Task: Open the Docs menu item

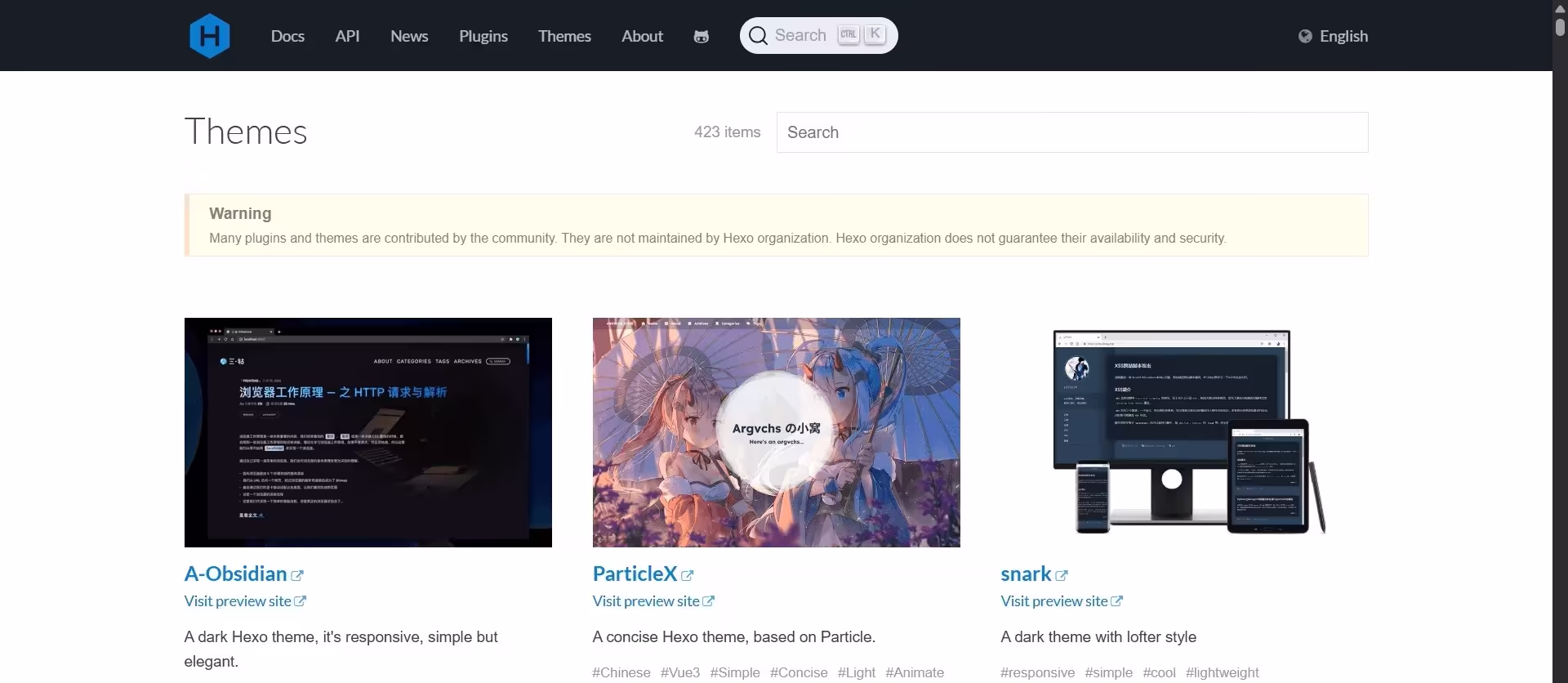Action: pos(287,36)
